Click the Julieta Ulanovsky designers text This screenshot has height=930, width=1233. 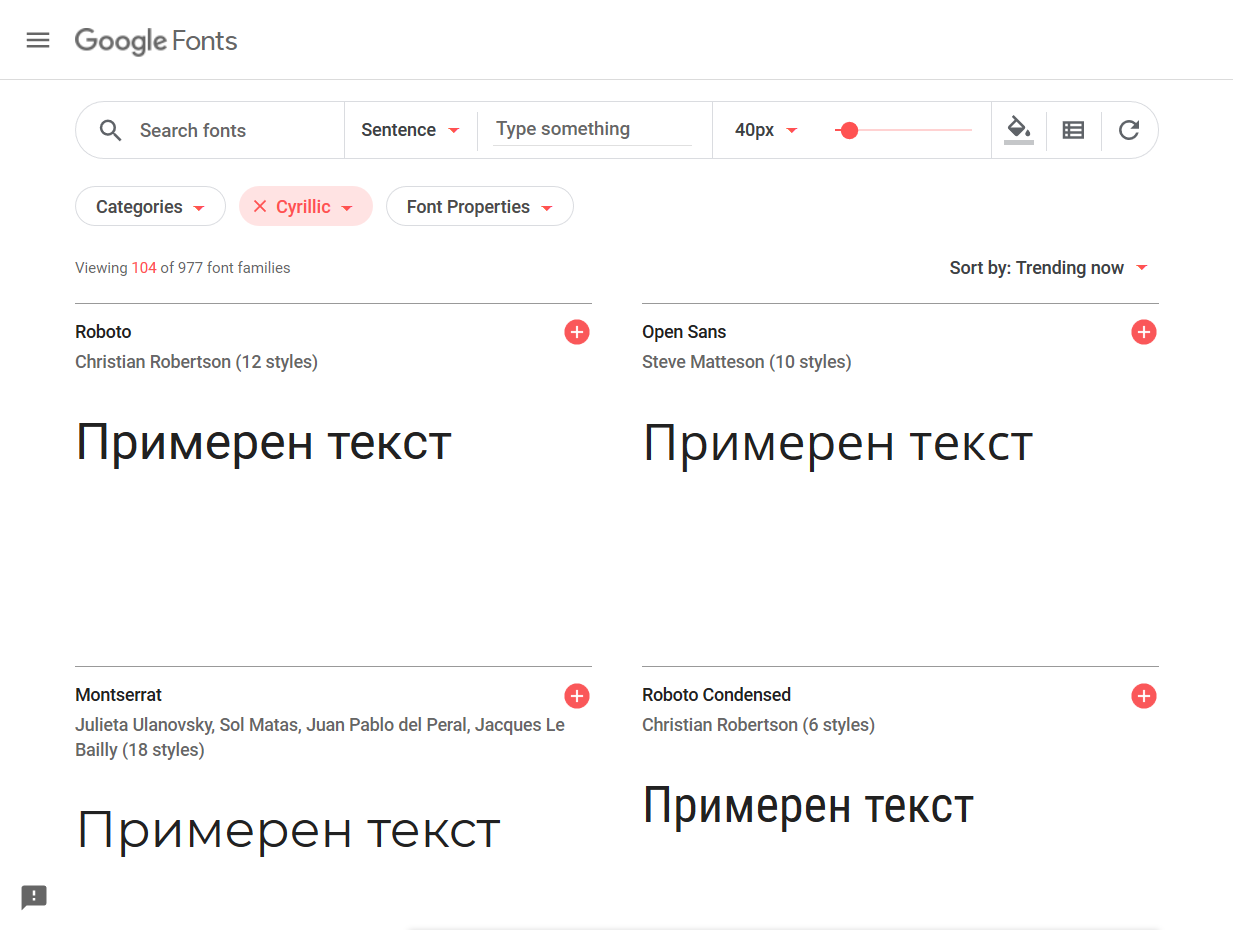click(320, 737)
